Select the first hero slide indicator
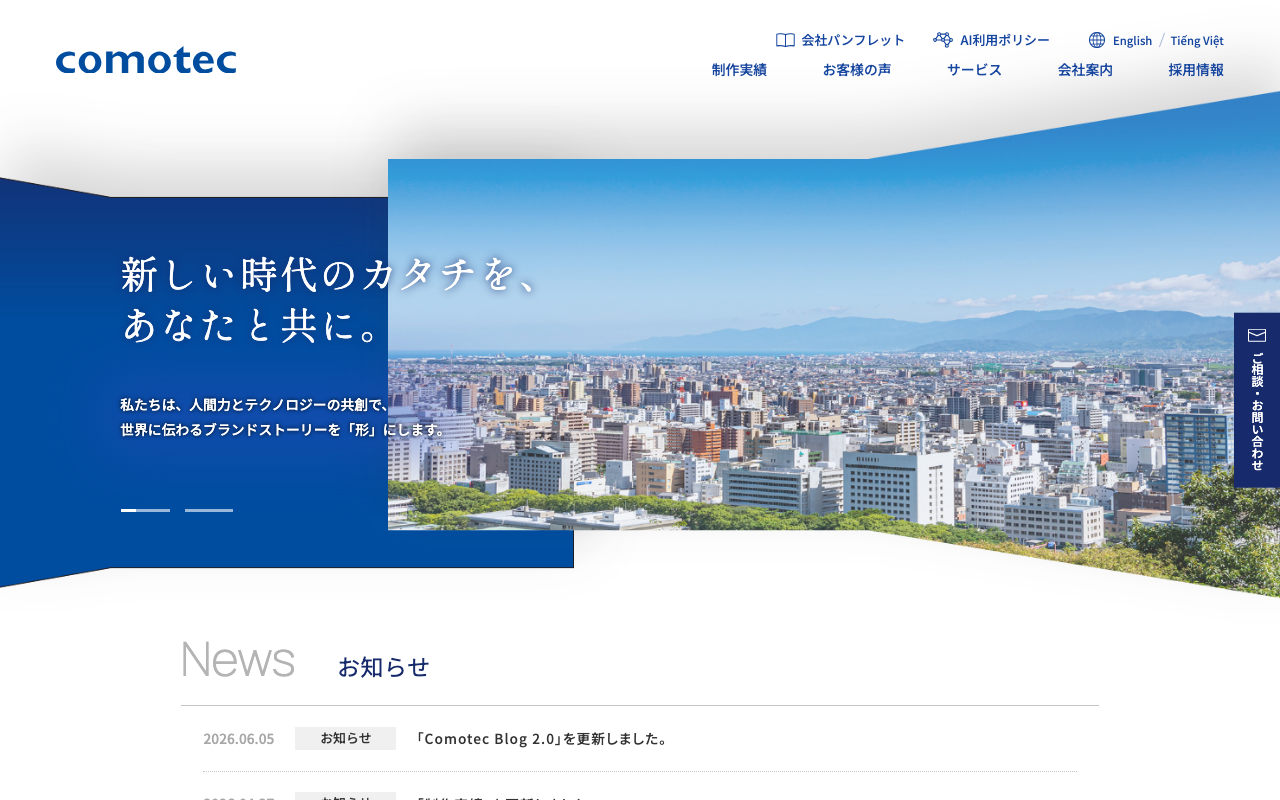Screen dimensions: 1280x800 [x=145, y=510]
